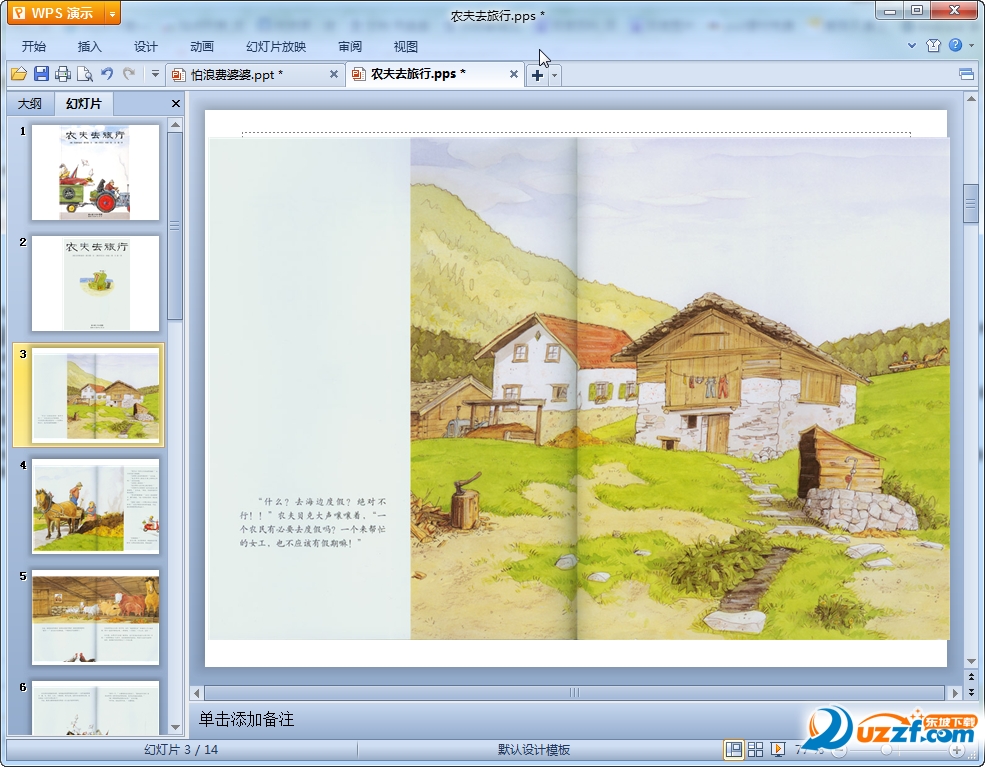Click the Undo arrow icon
985x767 pixels.
point(107,74)
